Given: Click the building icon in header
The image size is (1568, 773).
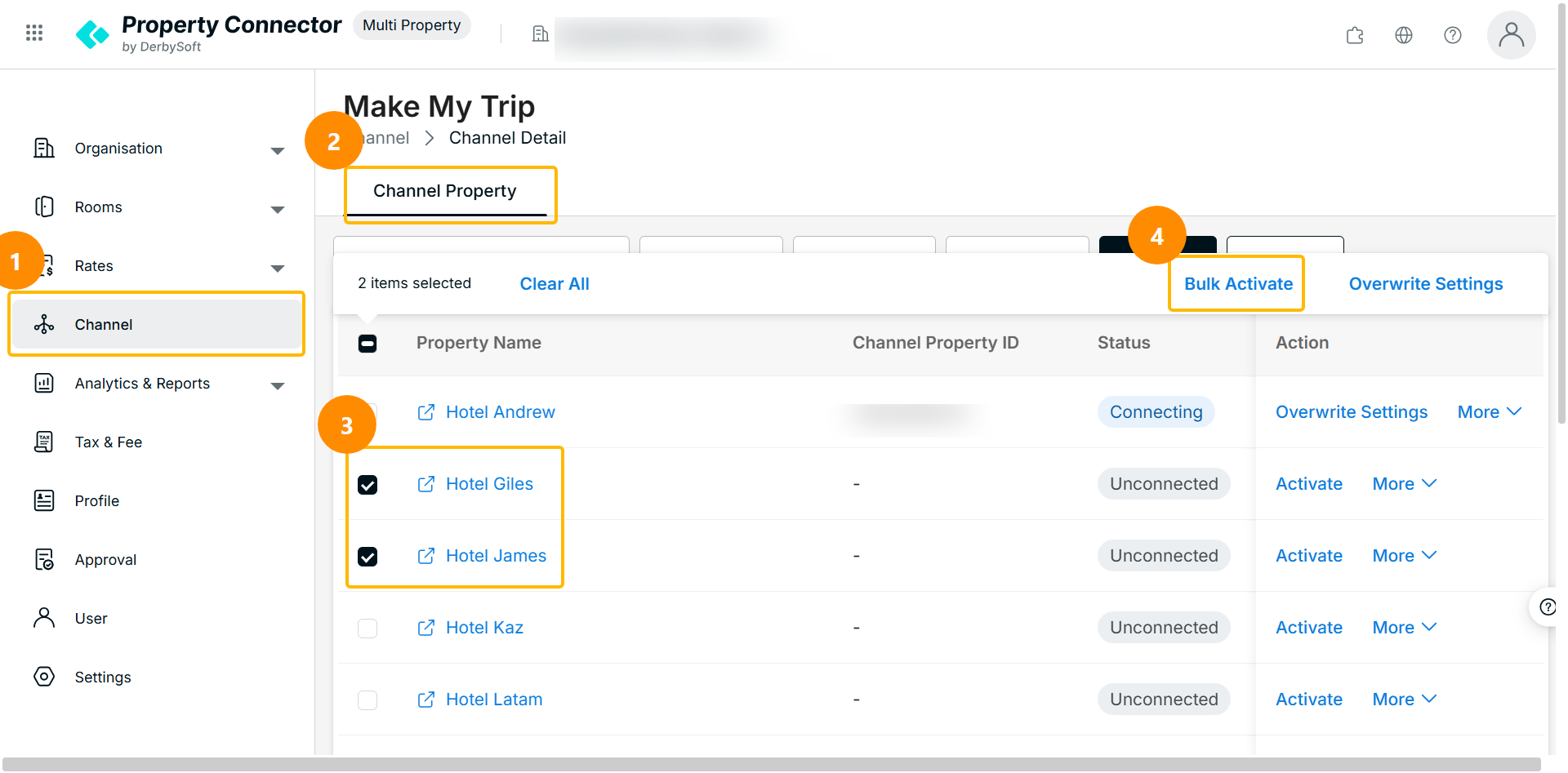Looking at the screenshot, I should [x=541, y=33].
